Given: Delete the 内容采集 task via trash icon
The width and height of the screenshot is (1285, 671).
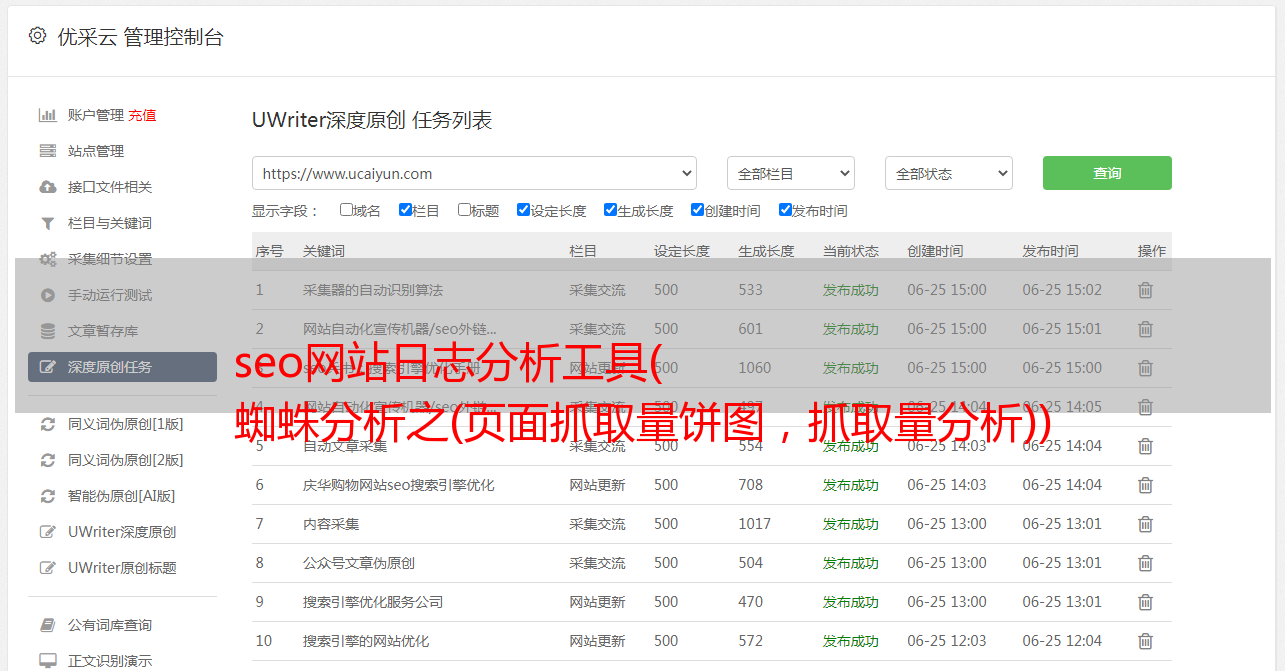Looking at the screenshot, I should (1146, 524).
